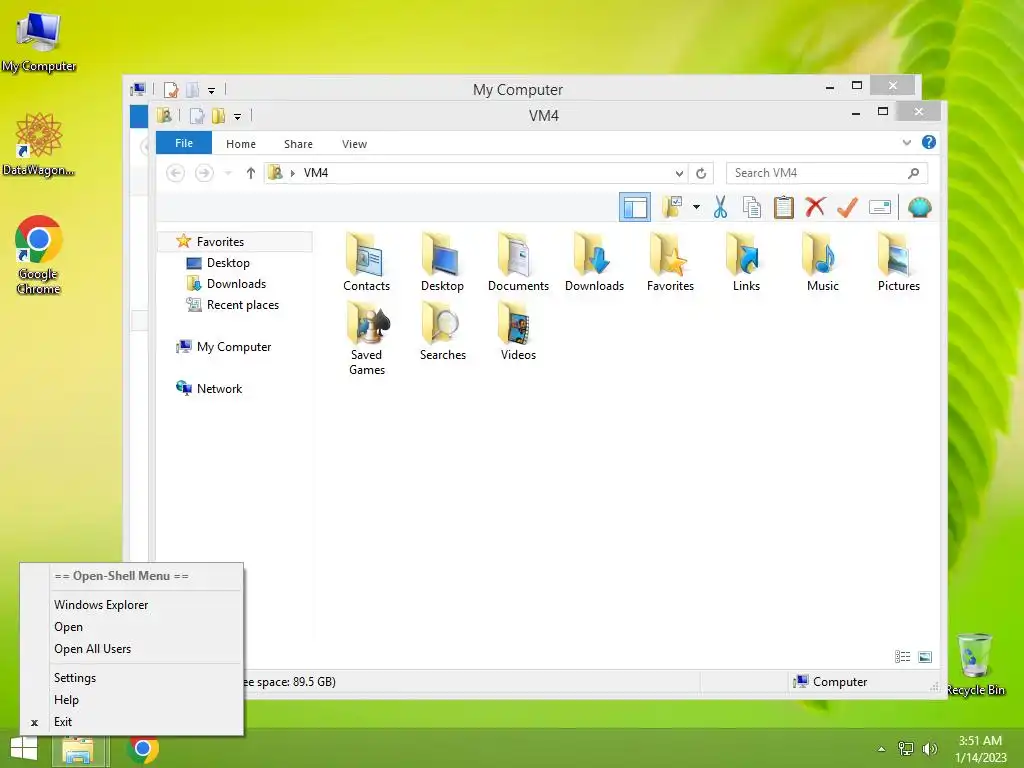
Task: Click the volume speaker tray icon
Action: point(929,749)
